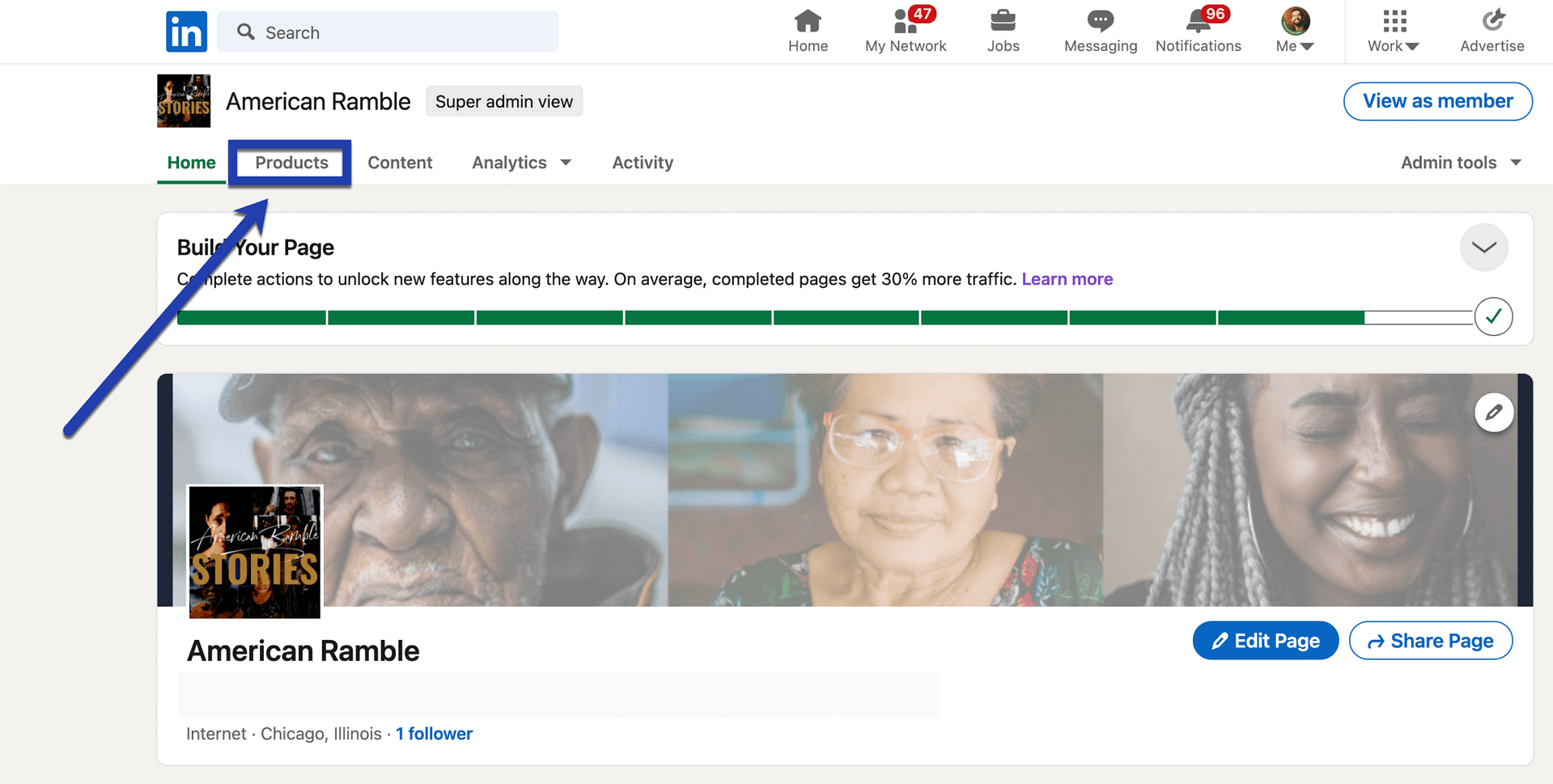The height and width of the screenshot is (784, 1553).
Task: Click the Learn more link
Action: pyautogui.click(x=1067, y=278)
